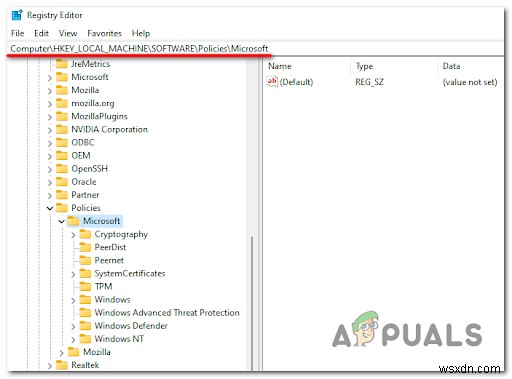
Task: Select the Partner key
Action: (x=85, y=195)
